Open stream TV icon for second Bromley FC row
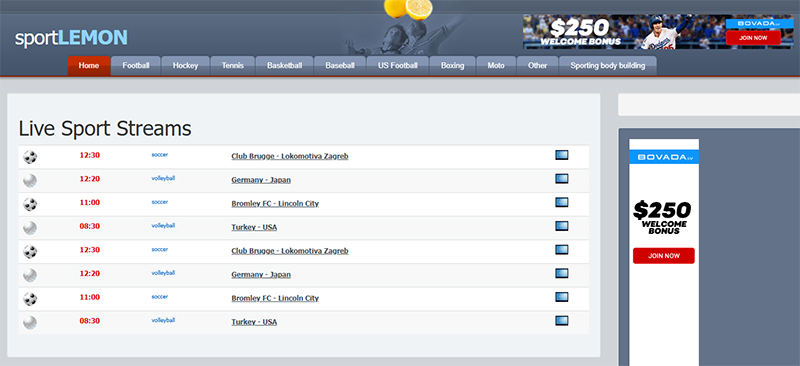This screenshot has height=366, width=800. [x=562, y=297]
